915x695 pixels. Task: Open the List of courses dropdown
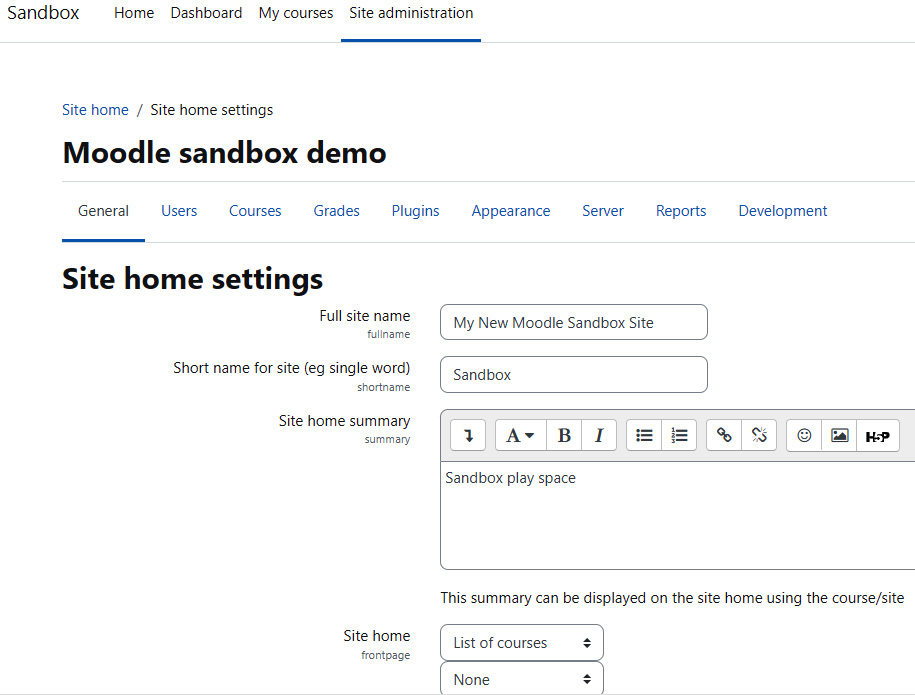(x=522, y=642)
